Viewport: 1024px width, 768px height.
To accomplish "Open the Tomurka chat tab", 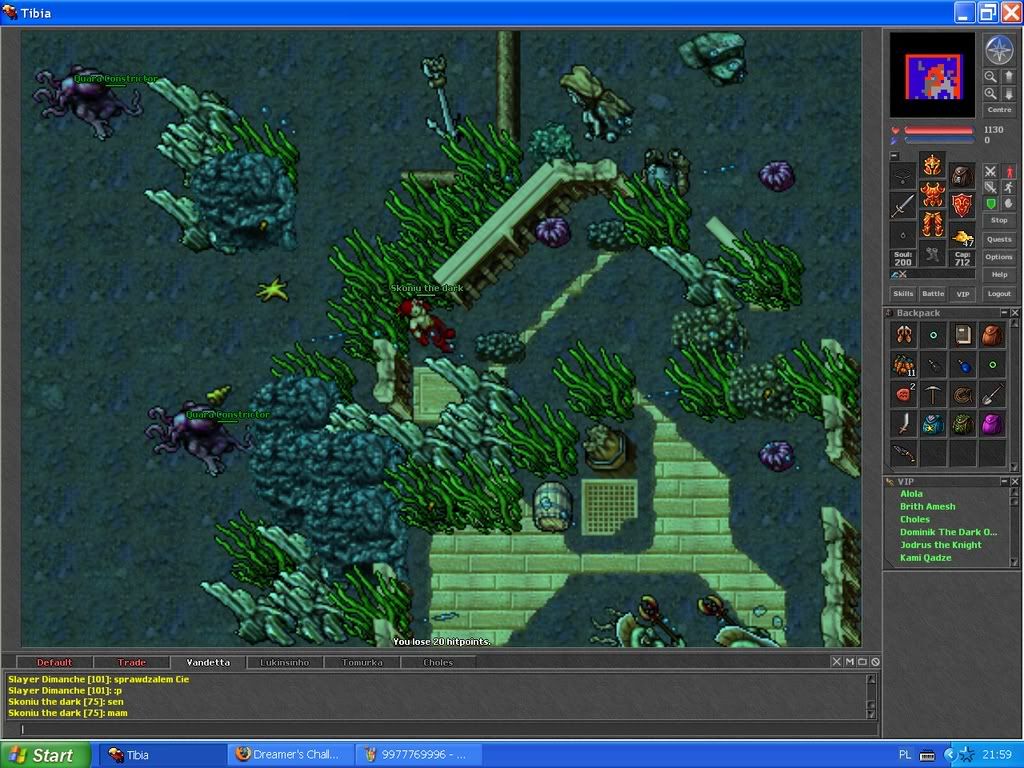I will pos(362,662).
